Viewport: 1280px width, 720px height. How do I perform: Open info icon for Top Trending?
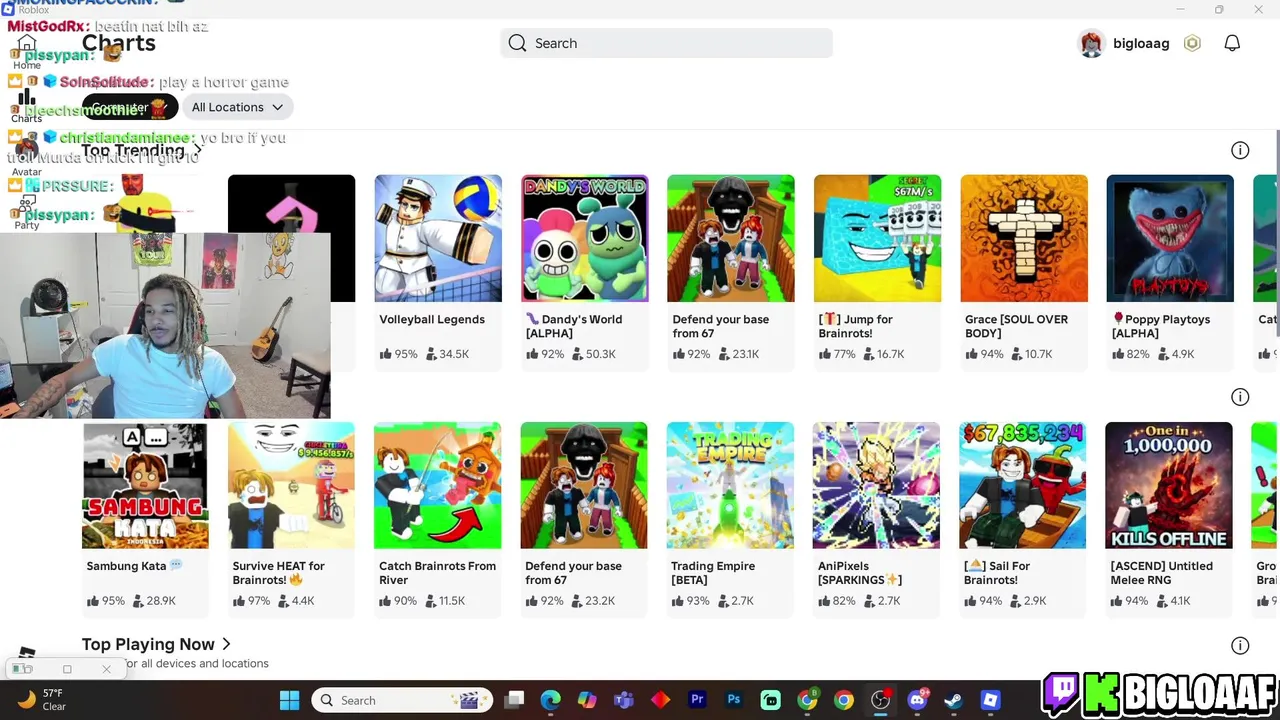point(1240,150)
